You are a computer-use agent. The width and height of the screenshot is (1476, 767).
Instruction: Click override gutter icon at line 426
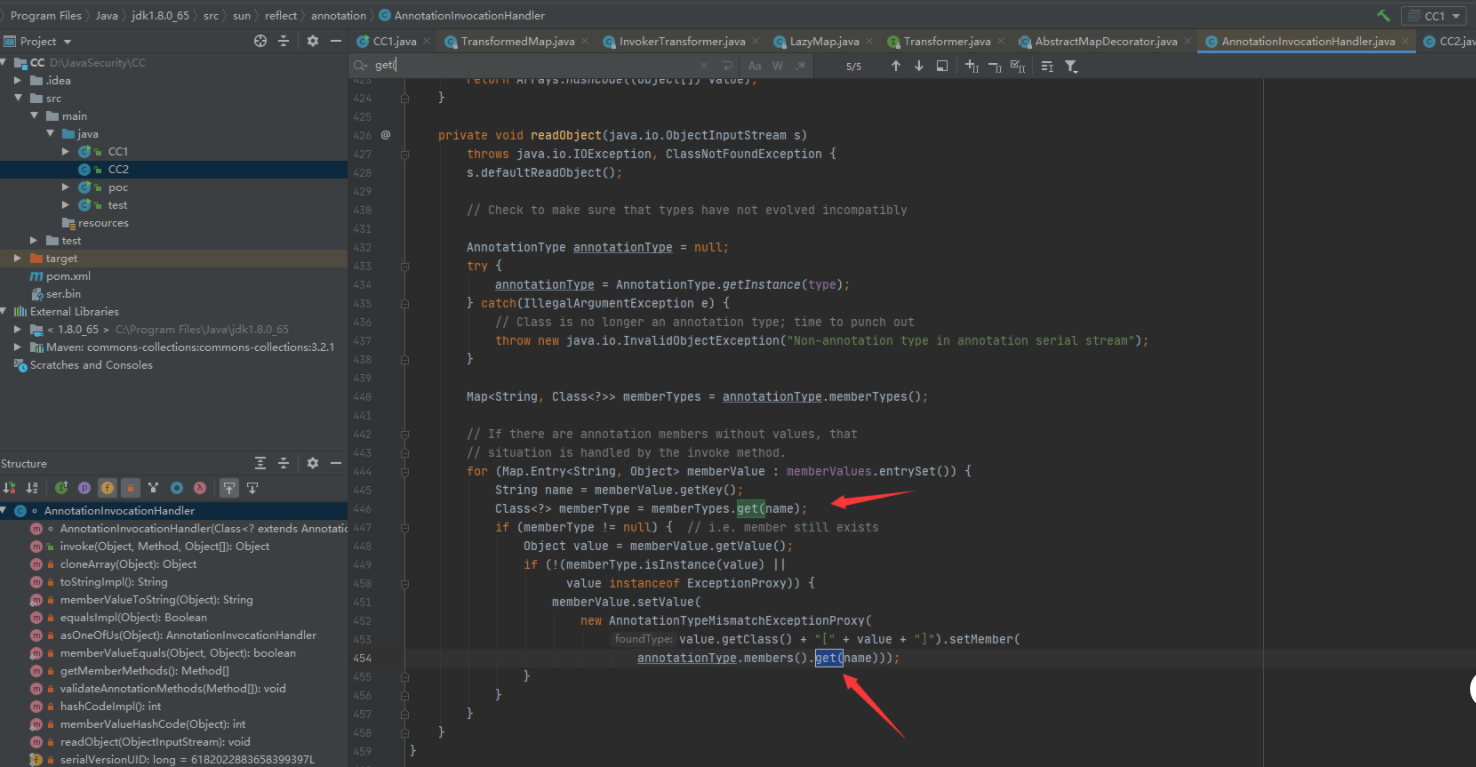click(385, 135)
